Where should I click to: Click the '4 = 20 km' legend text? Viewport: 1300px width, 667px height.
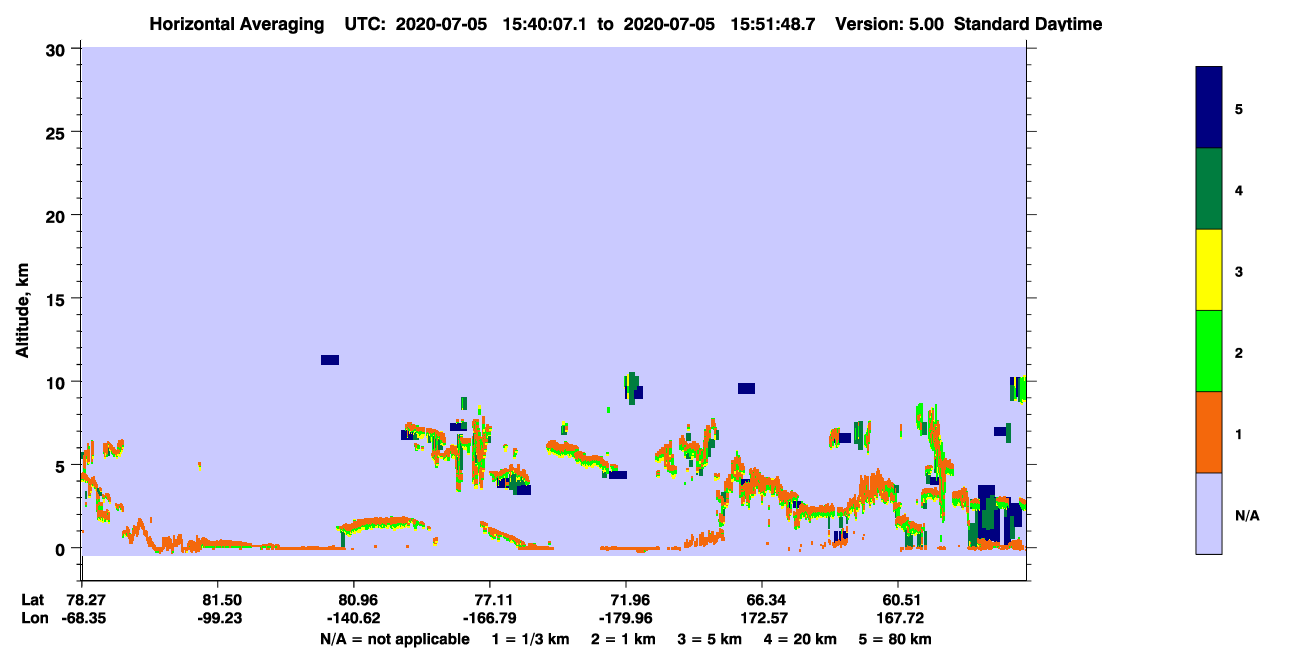click(798, 639)
